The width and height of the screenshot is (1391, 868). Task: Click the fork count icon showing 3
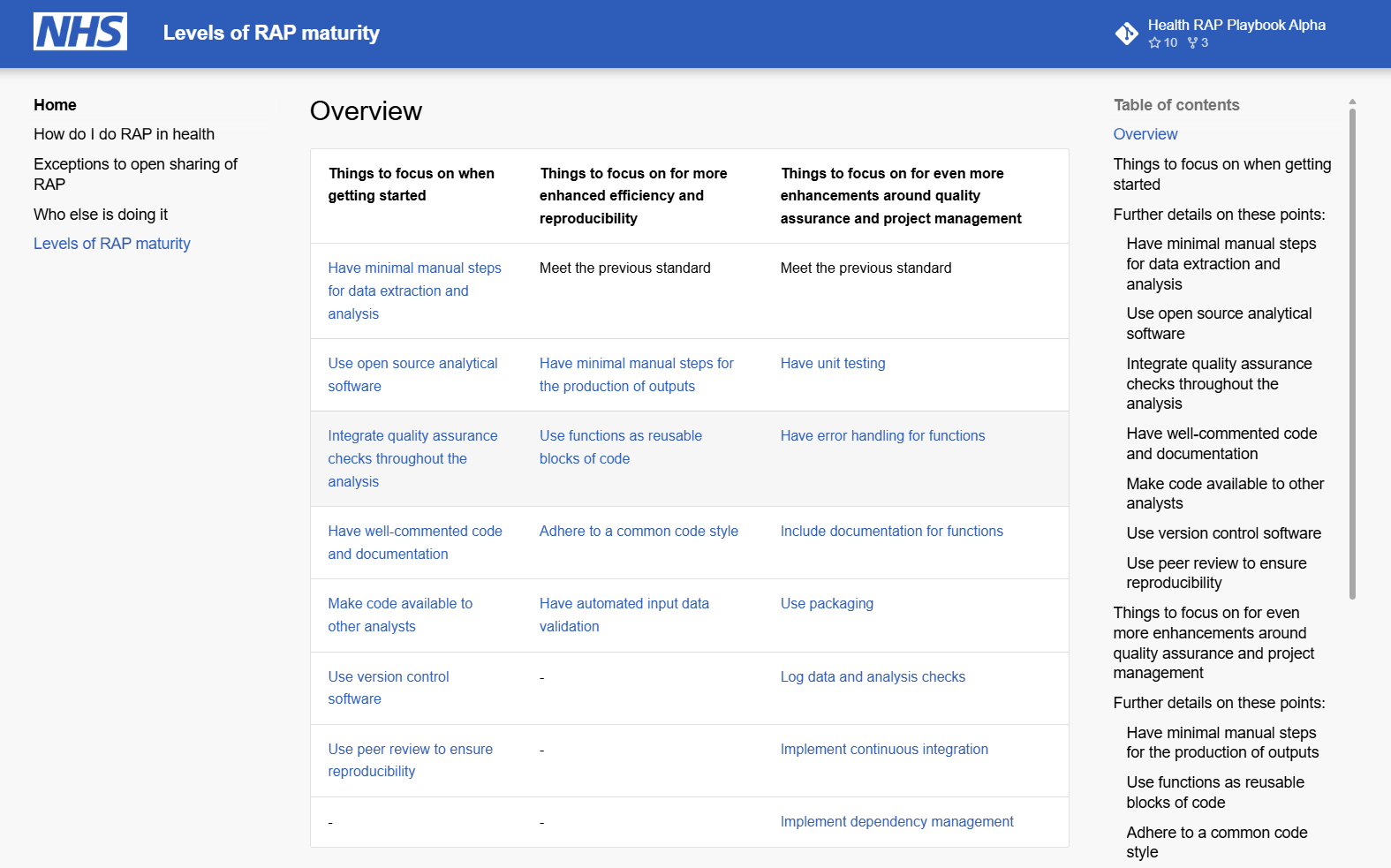pos(1192,42)
